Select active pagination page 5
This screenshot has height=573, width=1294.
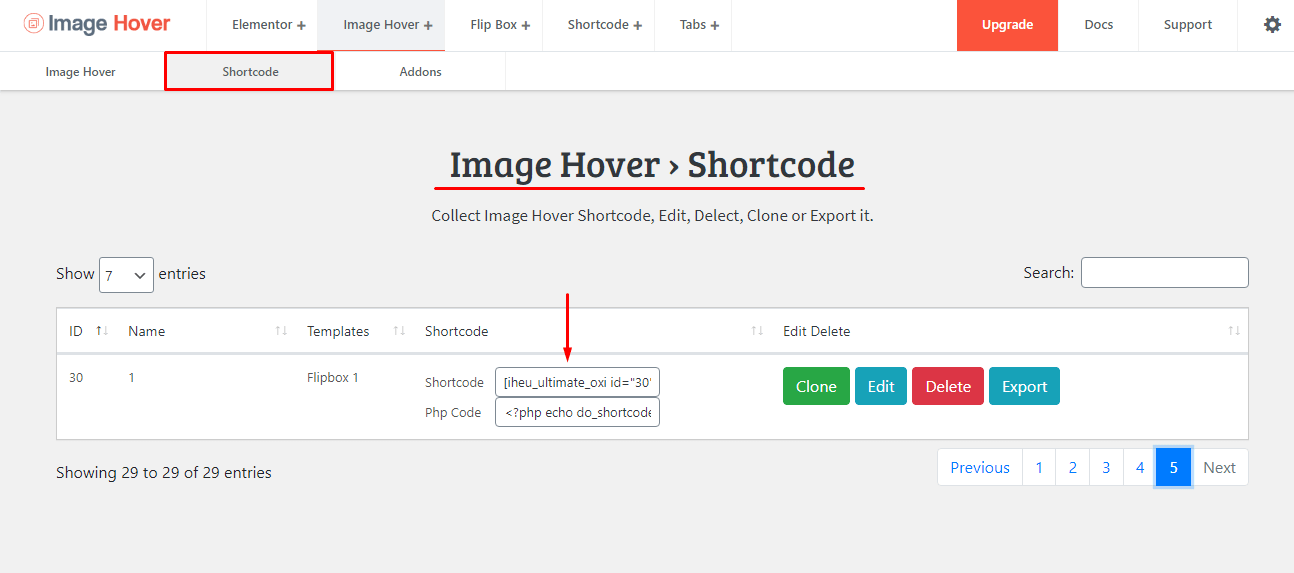click(1174, 467)
